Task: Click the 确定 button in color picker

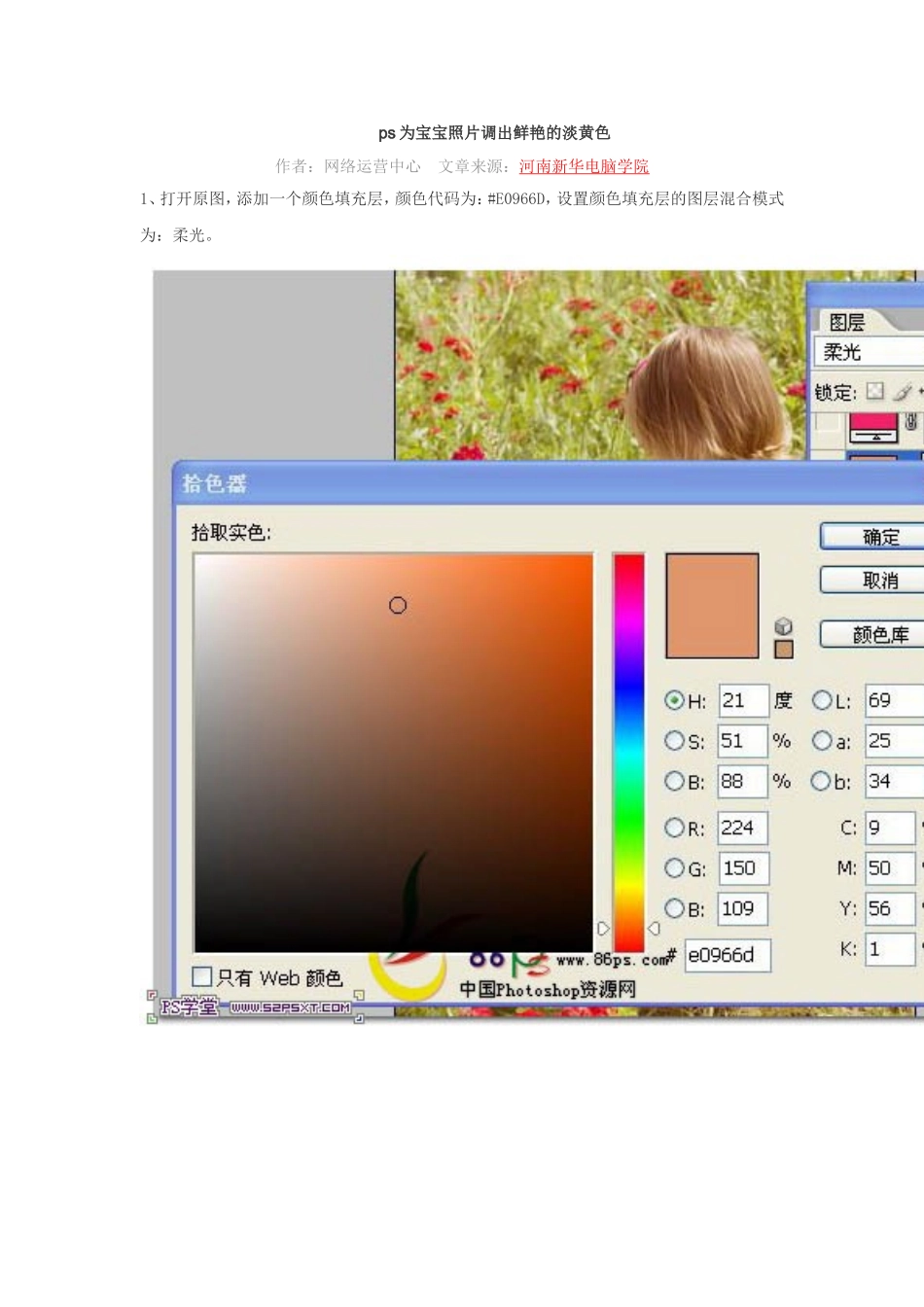Action: [871, 537]
